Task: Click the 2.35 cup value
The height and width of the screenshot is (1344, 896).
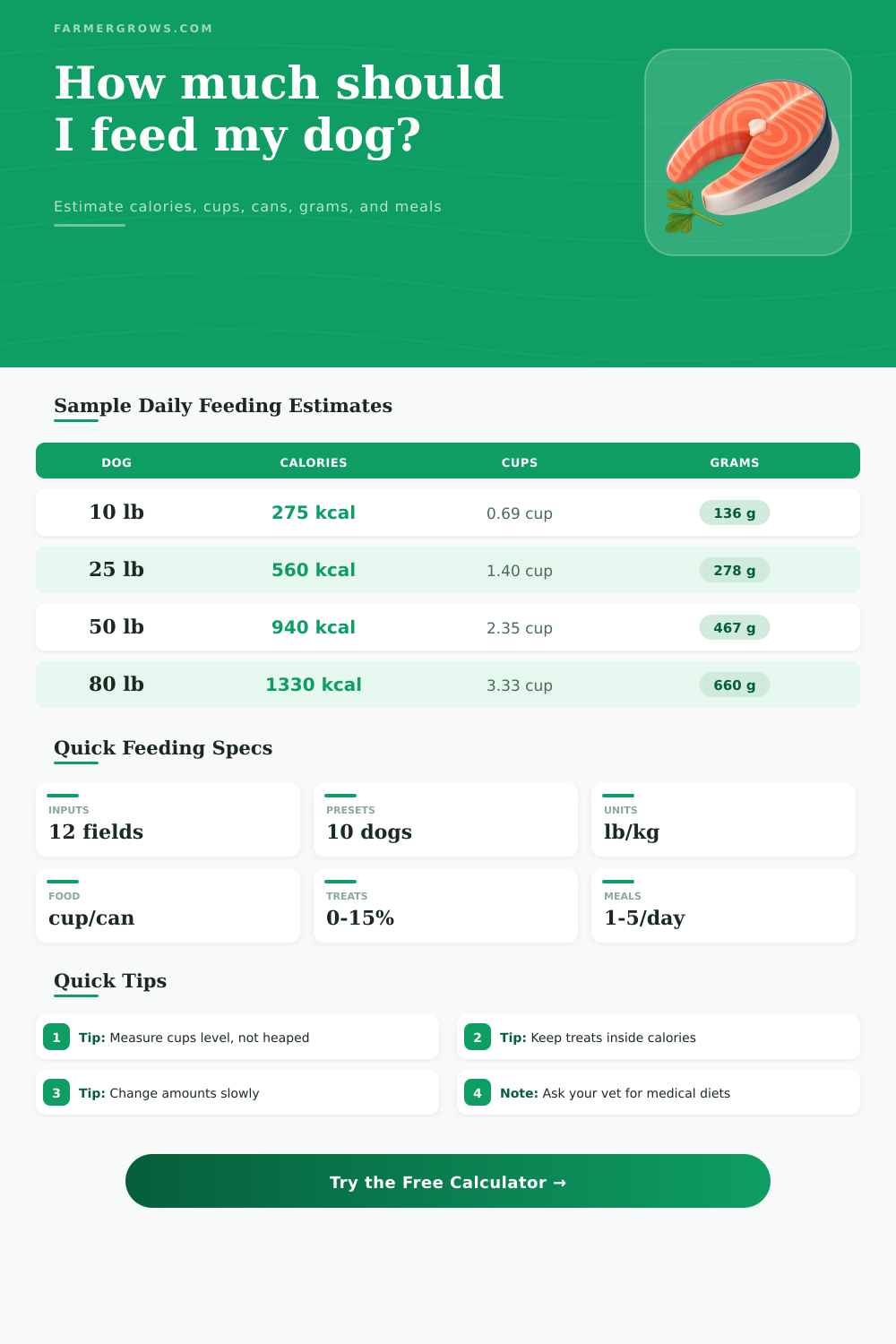Action: [520, 628]
